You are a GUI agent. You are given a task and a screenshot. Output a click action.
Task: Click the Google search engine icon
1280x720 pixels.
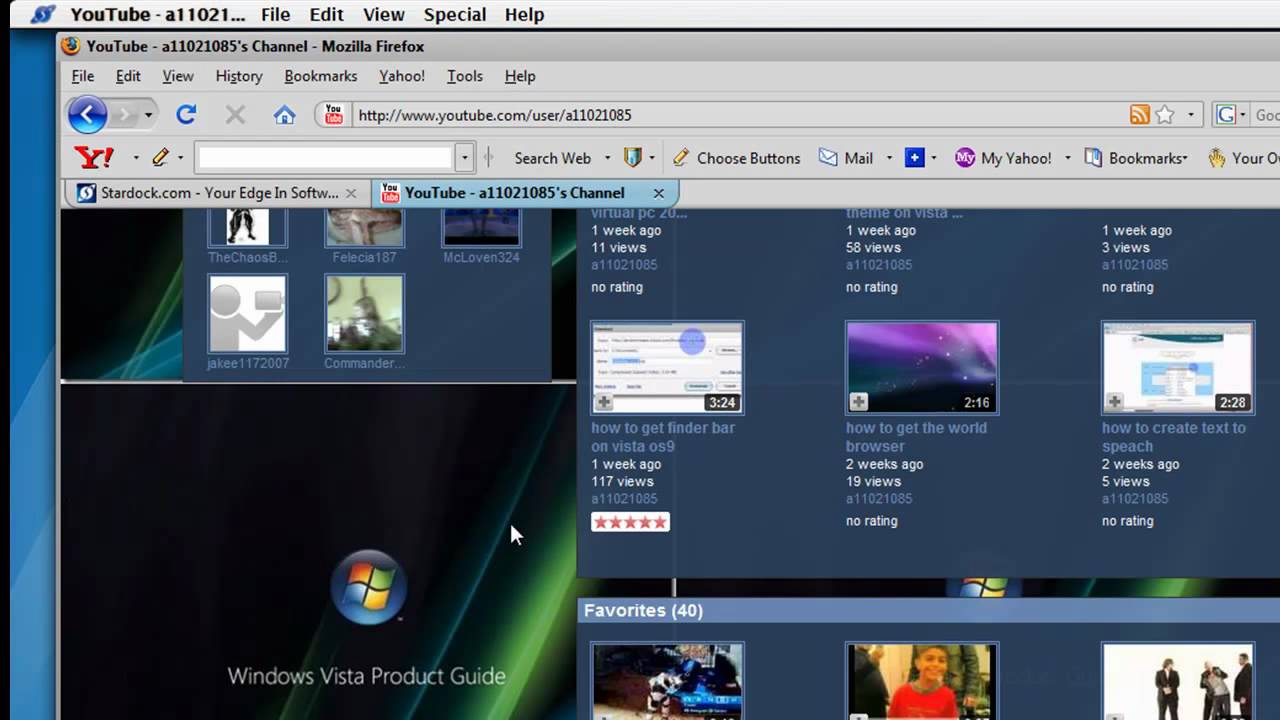point(1226,115)
